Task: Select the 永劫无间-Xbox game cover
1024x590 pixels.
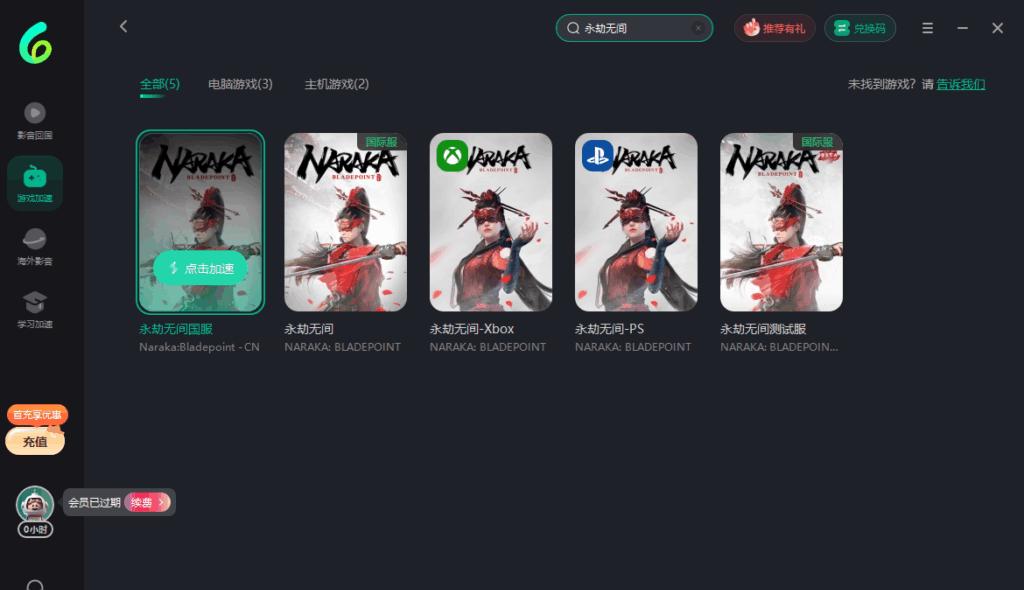Action: tap(491, 222)
